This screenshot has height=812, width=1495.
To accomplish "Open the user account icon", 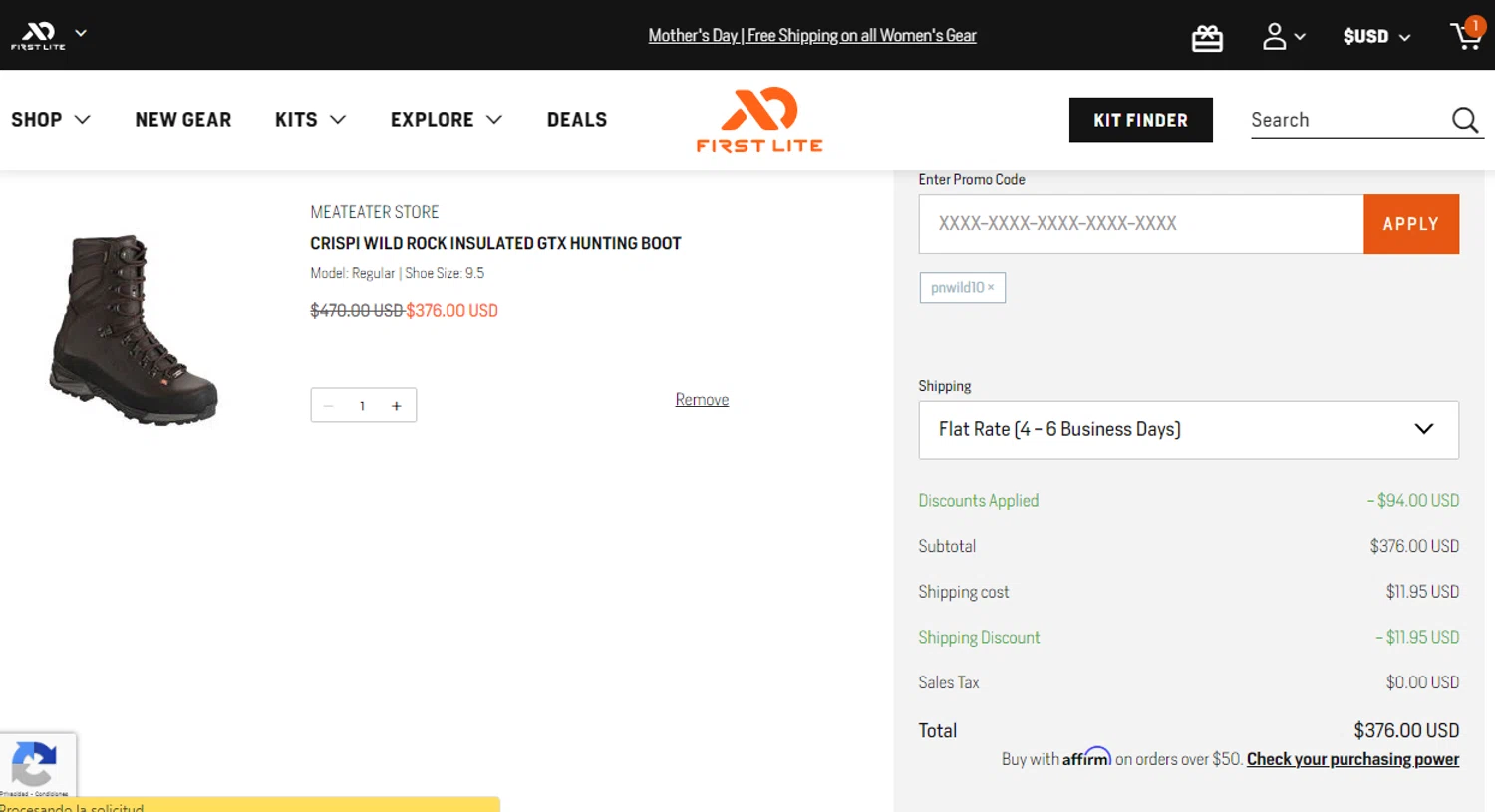I will (x=1275, y=37).
